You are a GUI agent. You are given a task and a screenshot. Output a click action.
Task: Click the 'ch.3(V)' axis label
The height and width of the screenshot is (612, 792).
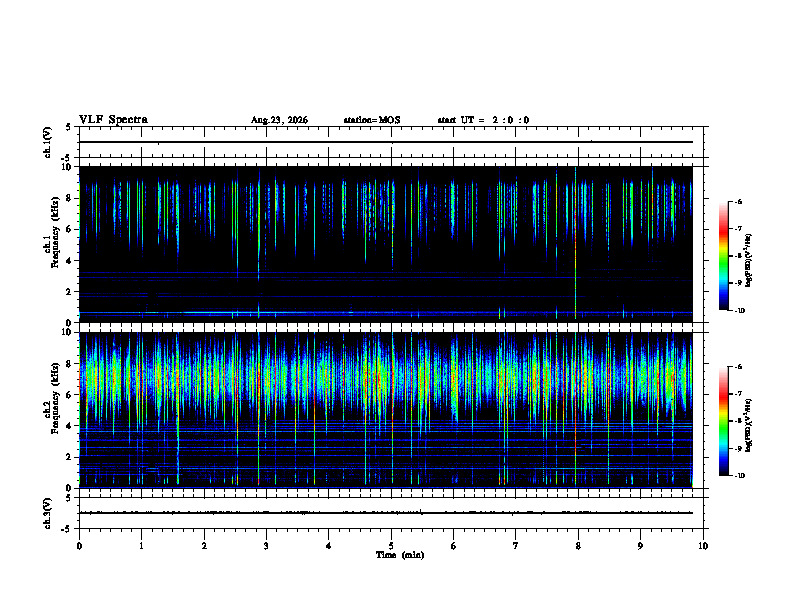click(x=48, y=513)
